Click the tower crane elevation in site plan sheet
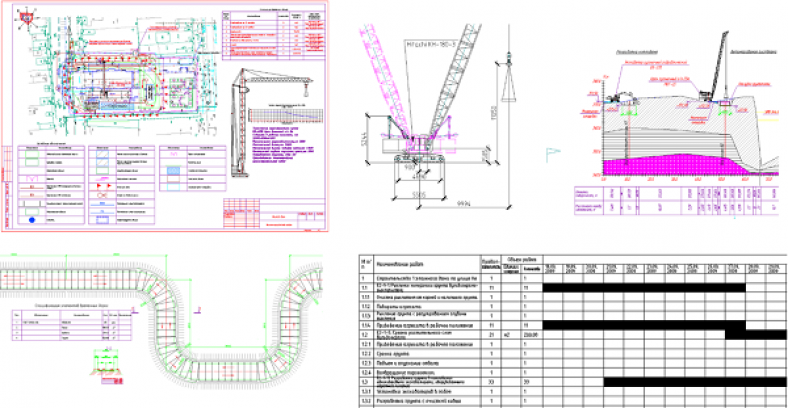 pos(271,123)
